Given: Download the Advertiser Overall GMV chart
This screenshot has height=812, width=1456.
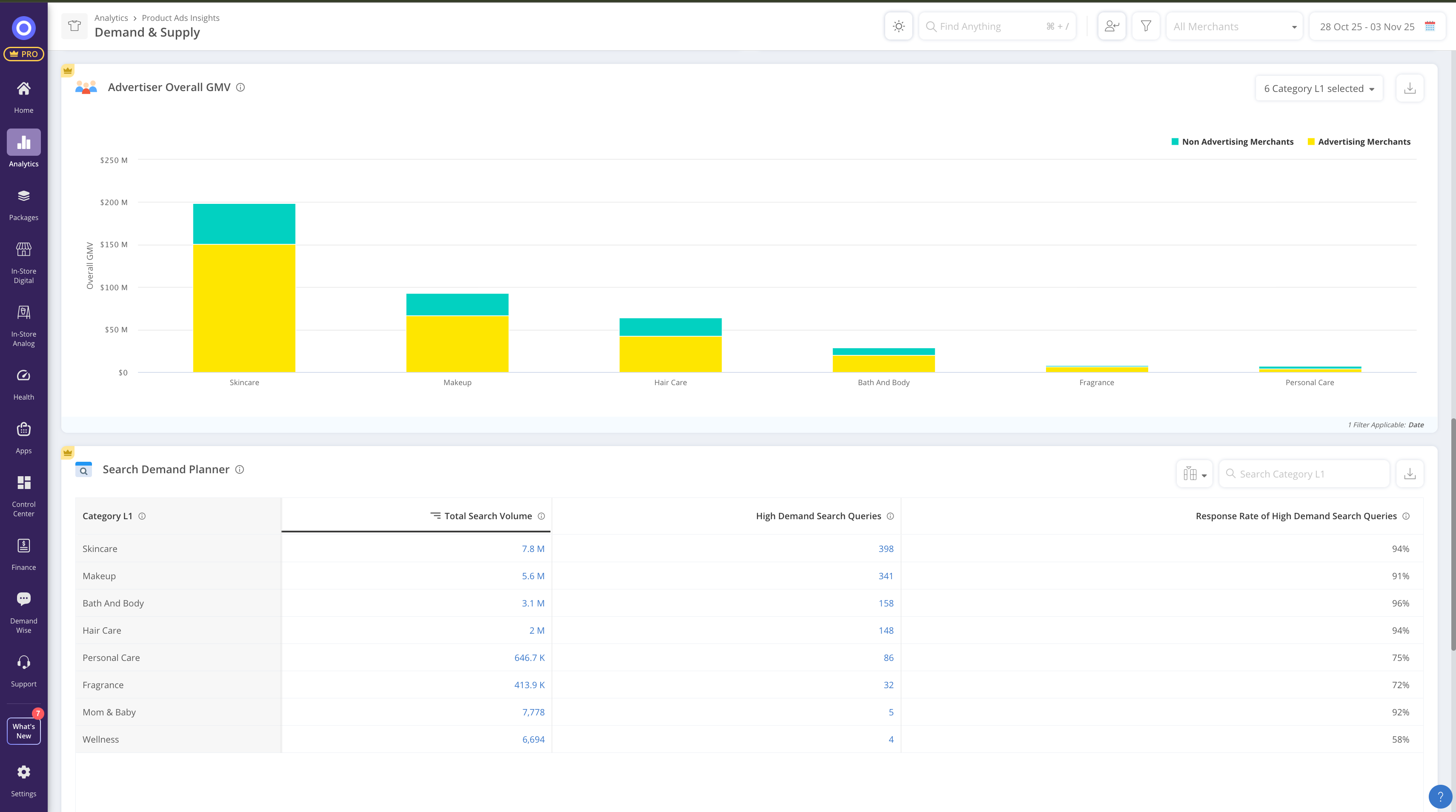Looking at the screenshot, I should (x=1410, y=89).
